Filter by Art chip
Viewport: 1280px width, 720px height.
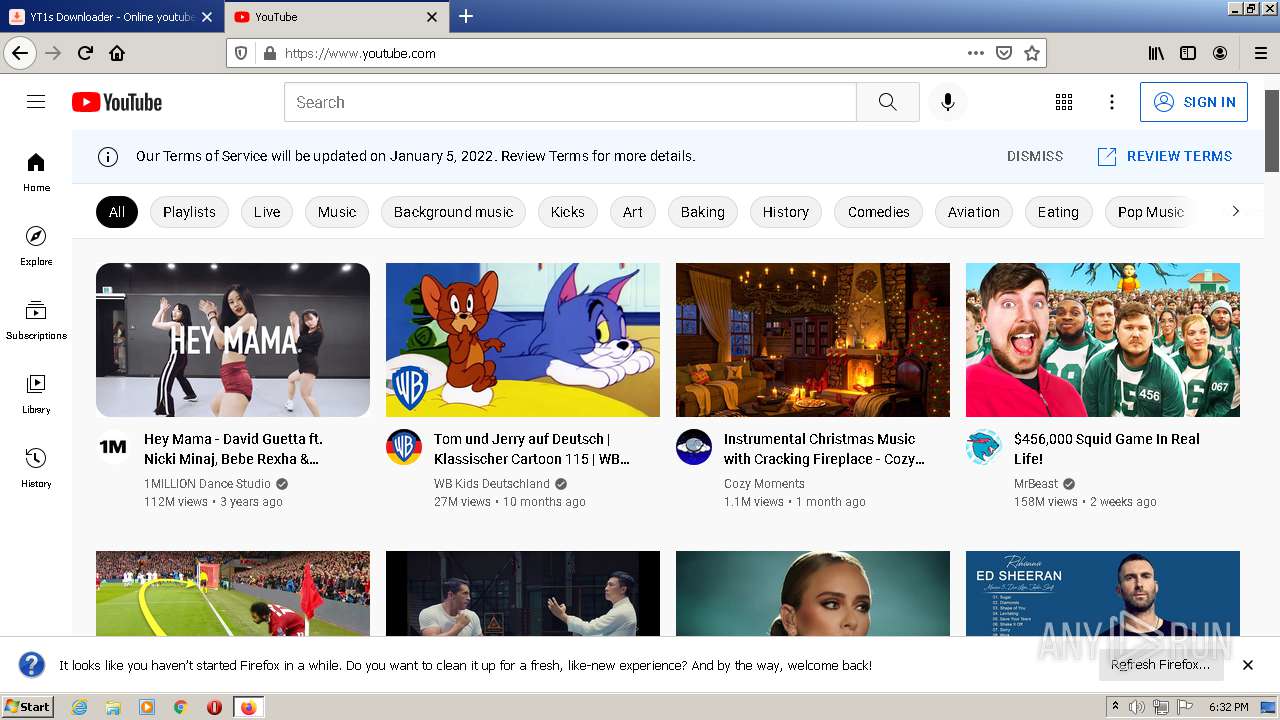point(633,212)
